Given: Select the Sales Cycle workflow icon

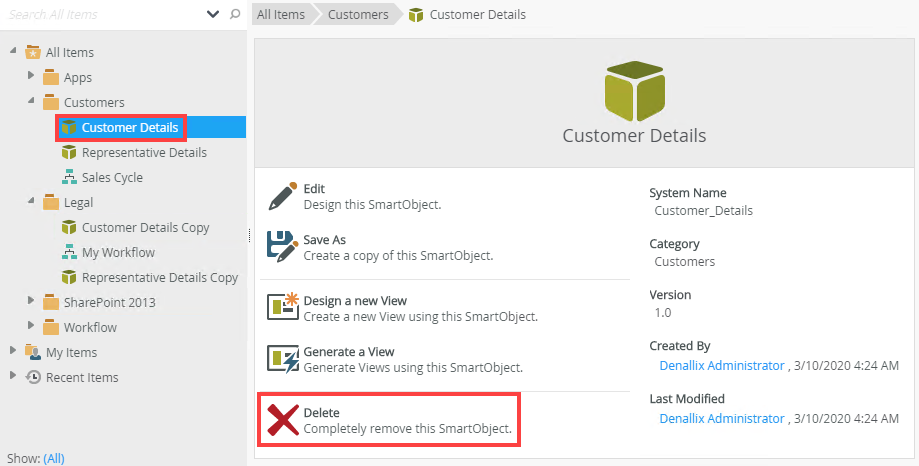Looking at the screenshot, I should click(69, 177).
